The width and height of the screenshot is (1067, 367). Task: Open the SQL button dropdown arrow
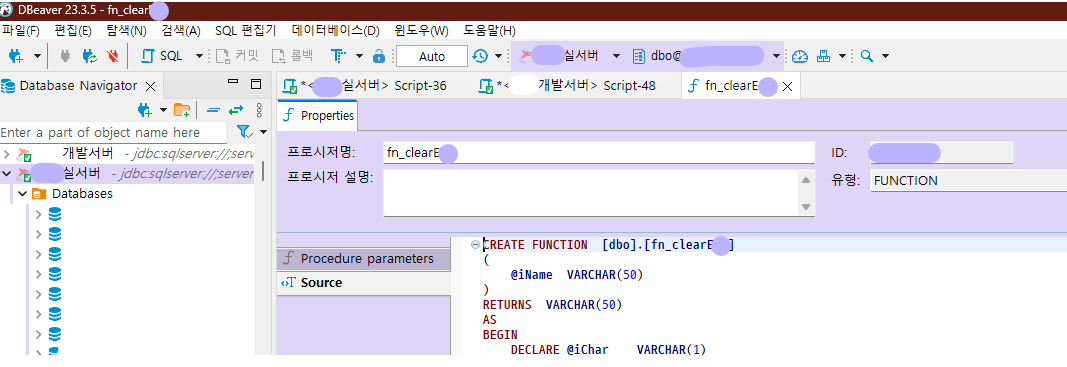coord(199,57)
